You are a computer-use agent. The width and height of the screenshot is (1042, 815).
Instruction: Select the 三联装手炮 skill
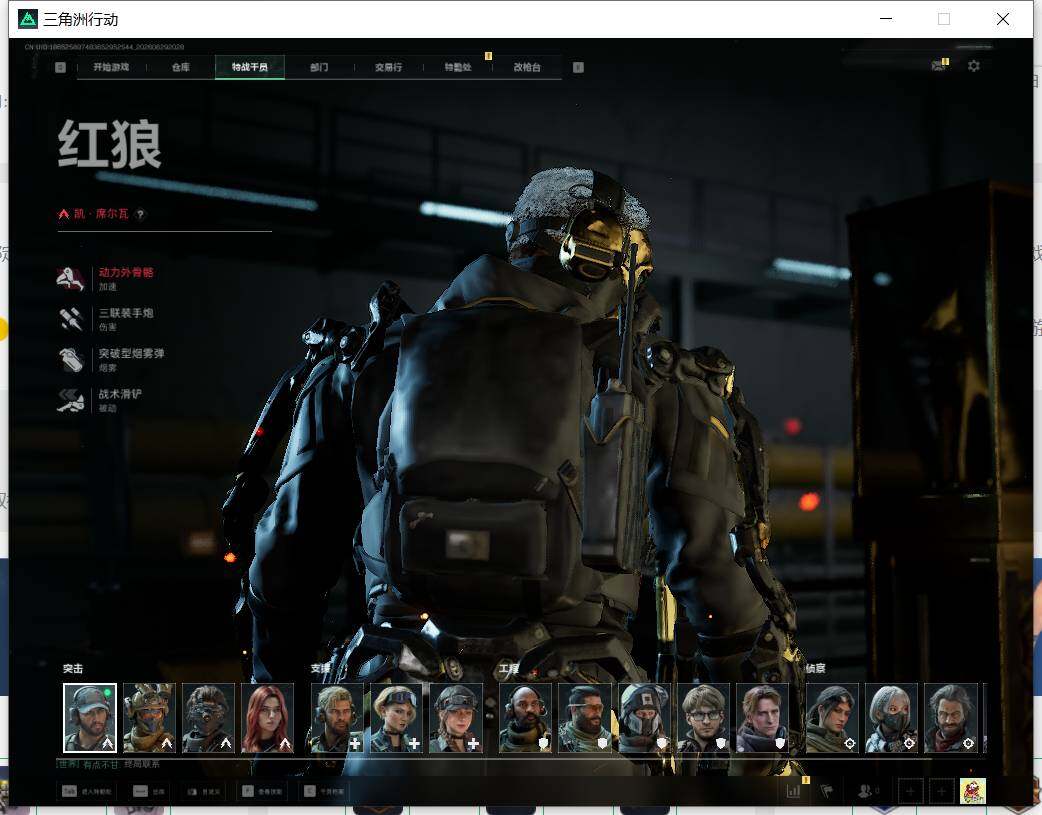click(106, 320)
